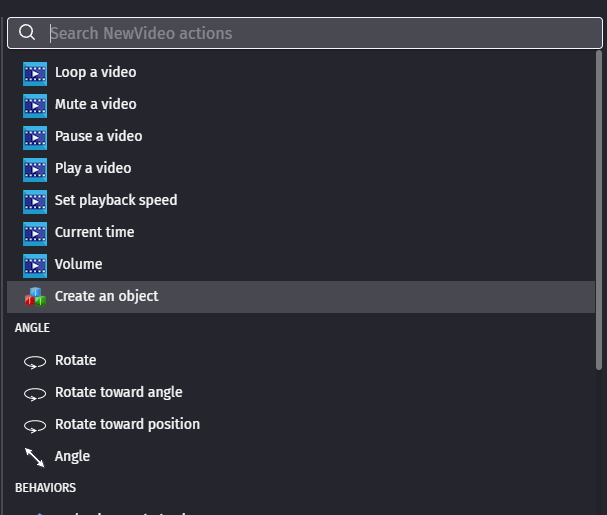Choose the Create an object entry

click(x=106, y=296)
